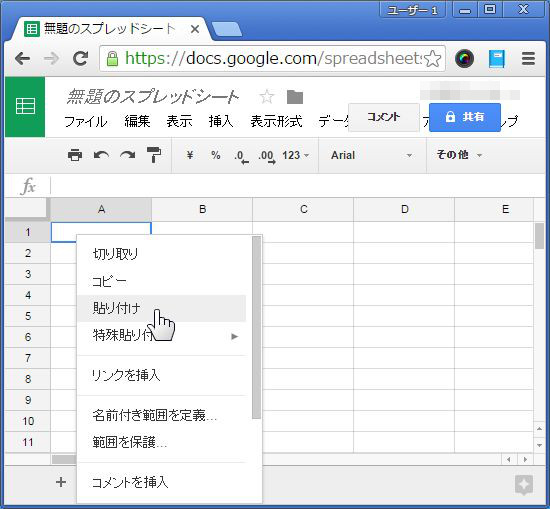550x509 pixels.
Task: Select the paint format roller tool
Action: pyautogui.click(x=154, y=155)
